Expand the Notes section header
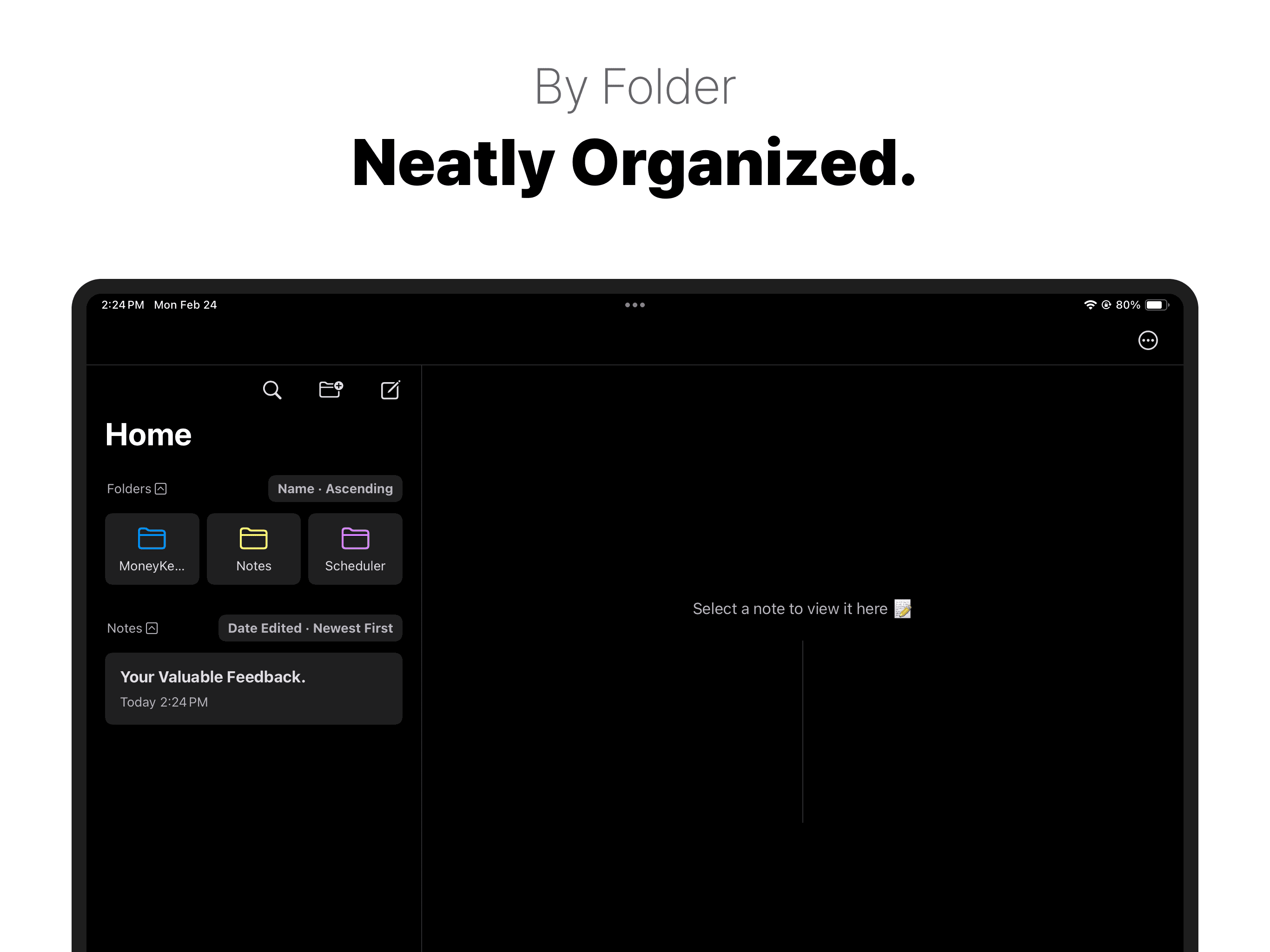Screen dimensions: 1270x952 tap(151, 628)
